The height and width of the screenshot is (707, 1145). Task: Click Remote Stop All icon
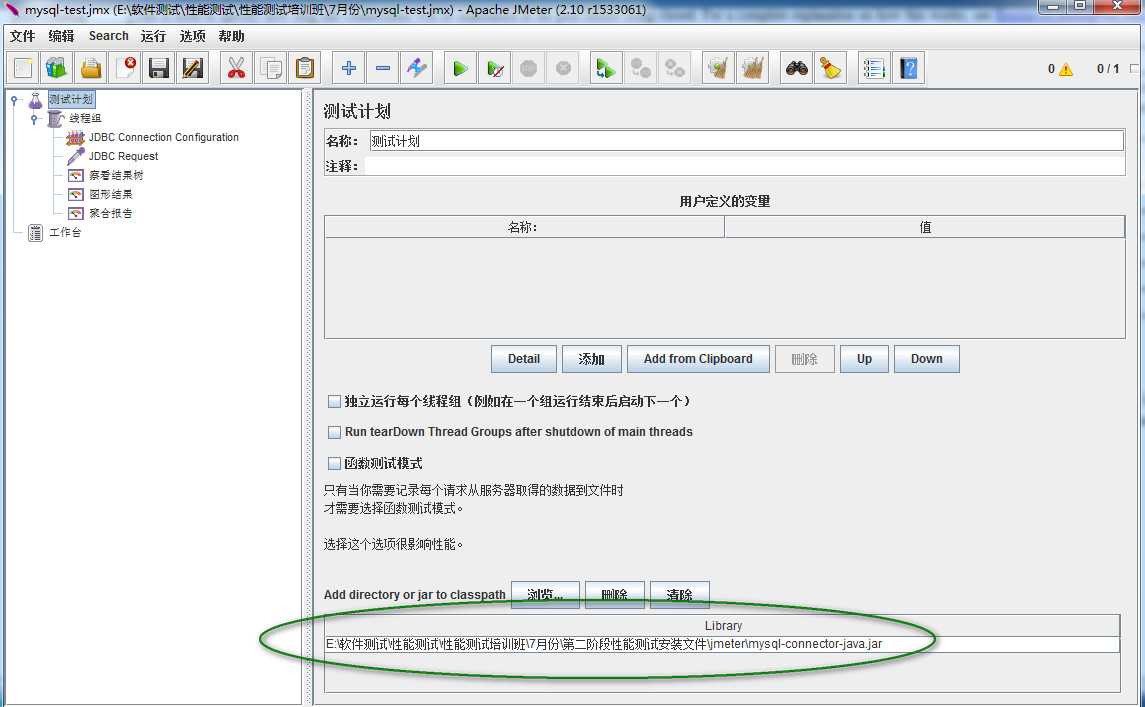click(x=640, y=69)
